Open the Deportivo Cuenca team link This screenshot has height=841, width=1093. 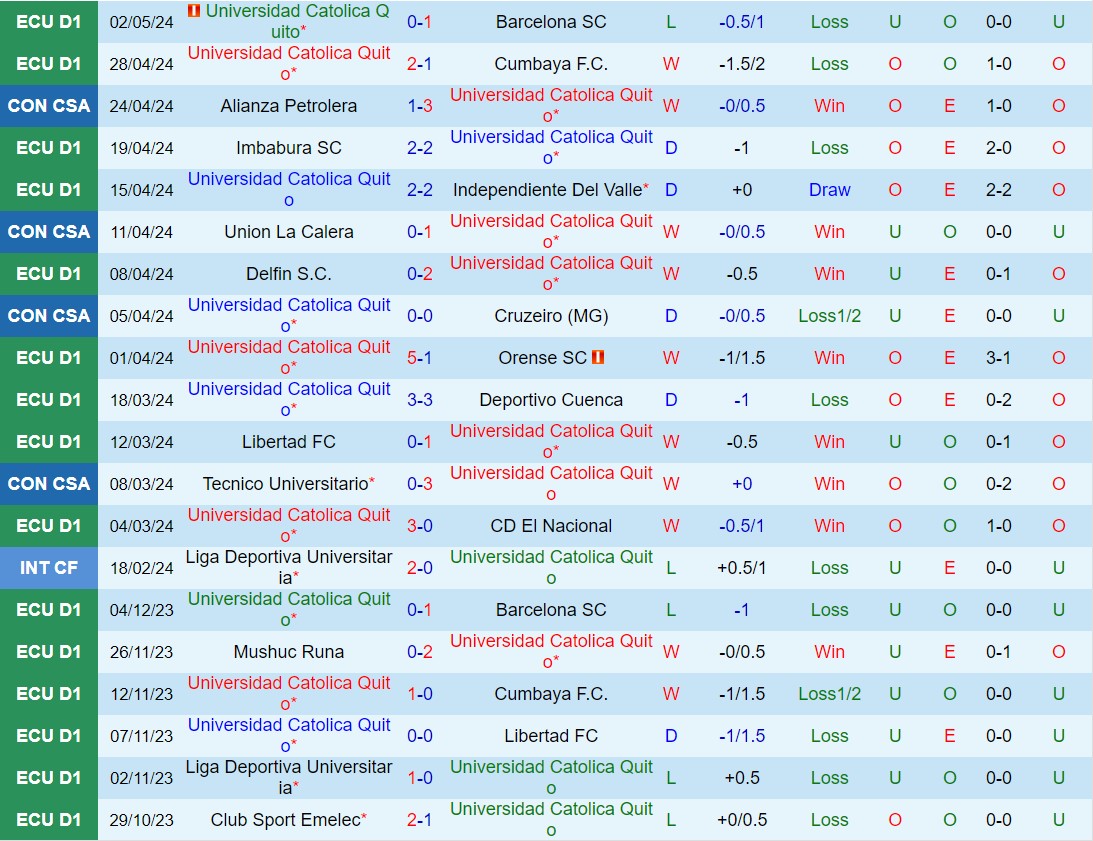click(551, 400)
